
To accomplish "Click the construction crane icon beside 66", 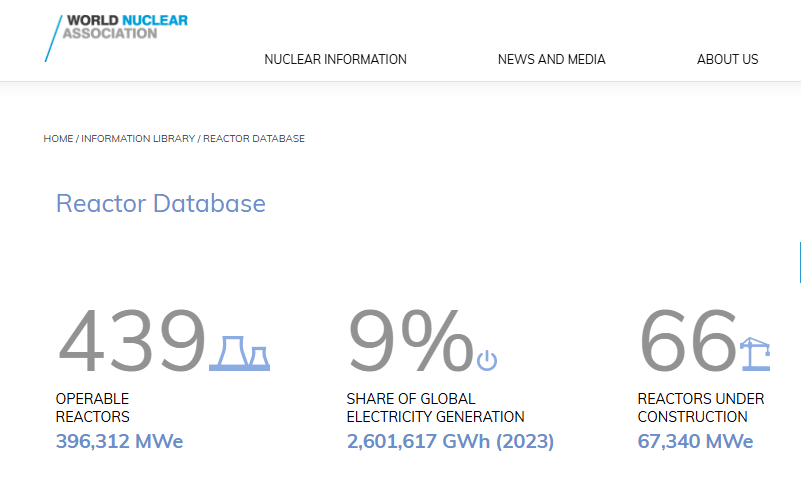I will click(x=755, y=353).
